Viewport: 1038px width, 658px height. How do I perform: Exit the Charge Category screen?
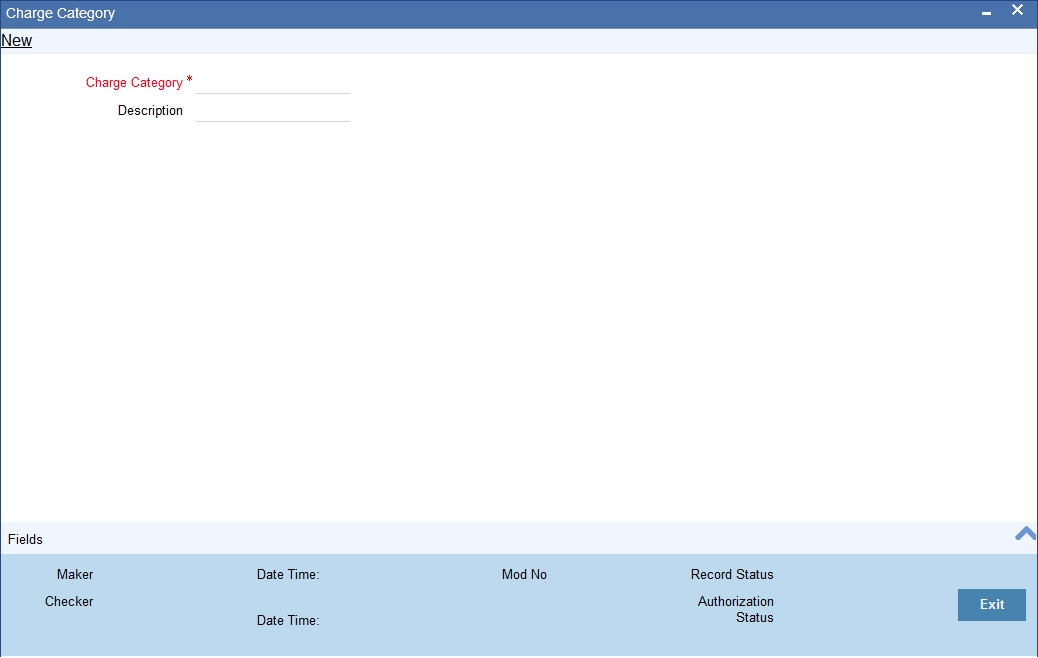992,604
